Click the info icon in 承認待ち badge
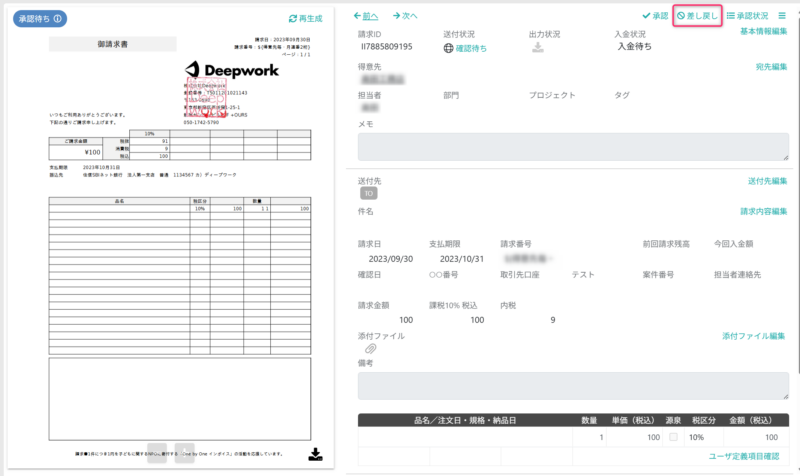Viewport: 800px width, 476px height. point(58,18)
